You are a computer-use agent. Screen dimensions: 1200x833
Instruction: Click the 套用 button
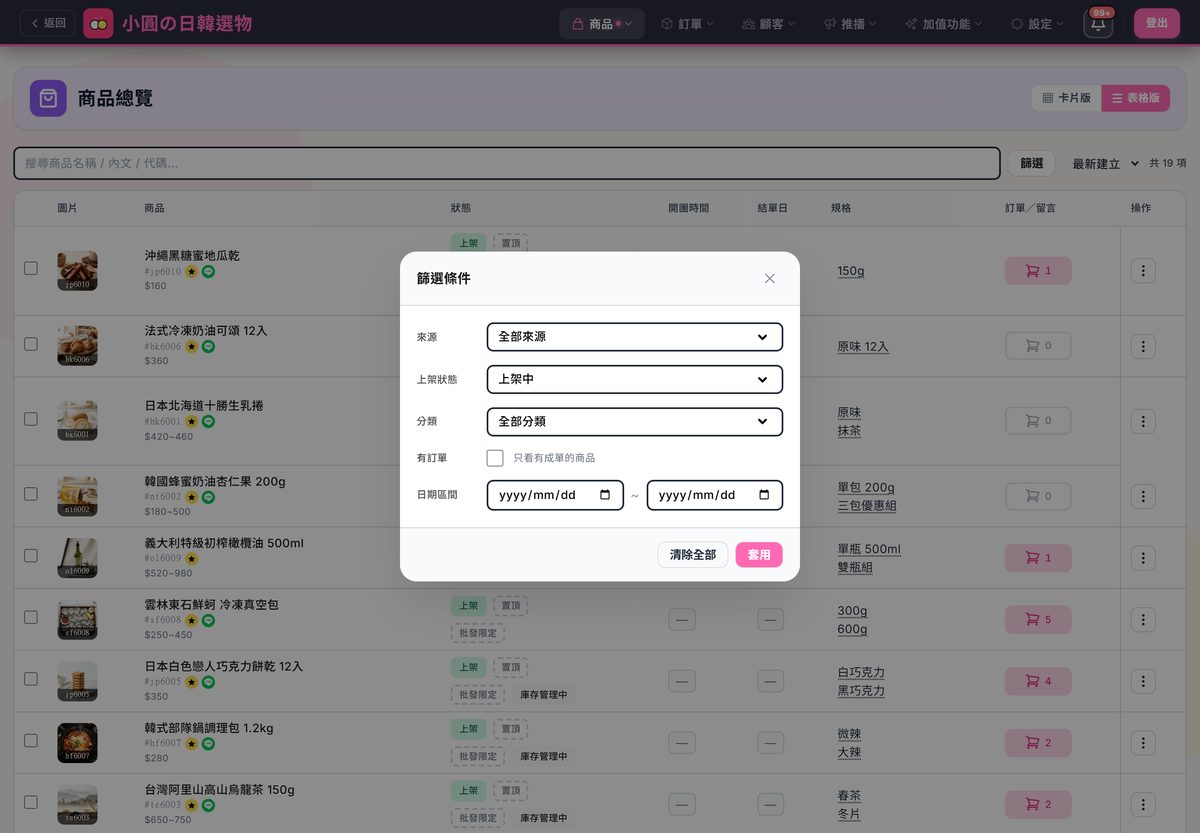[759, 555]
